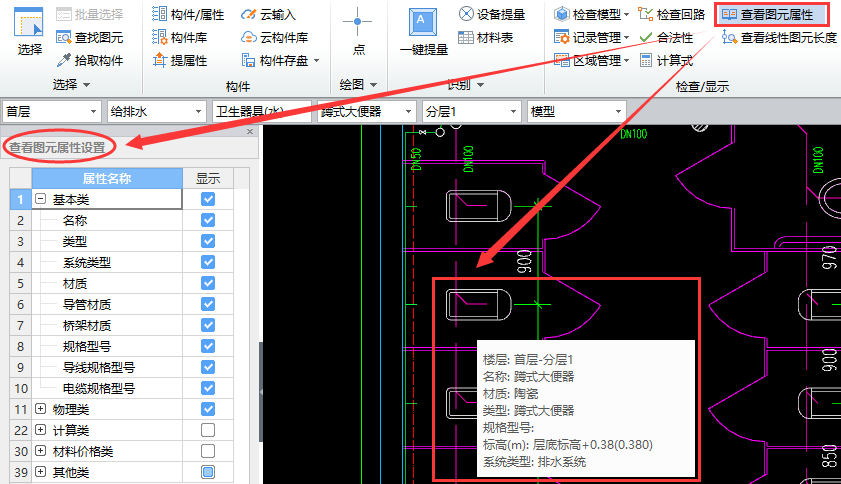
Task: Close the 查看图元属性设置 panel
Action: (250, 131)
